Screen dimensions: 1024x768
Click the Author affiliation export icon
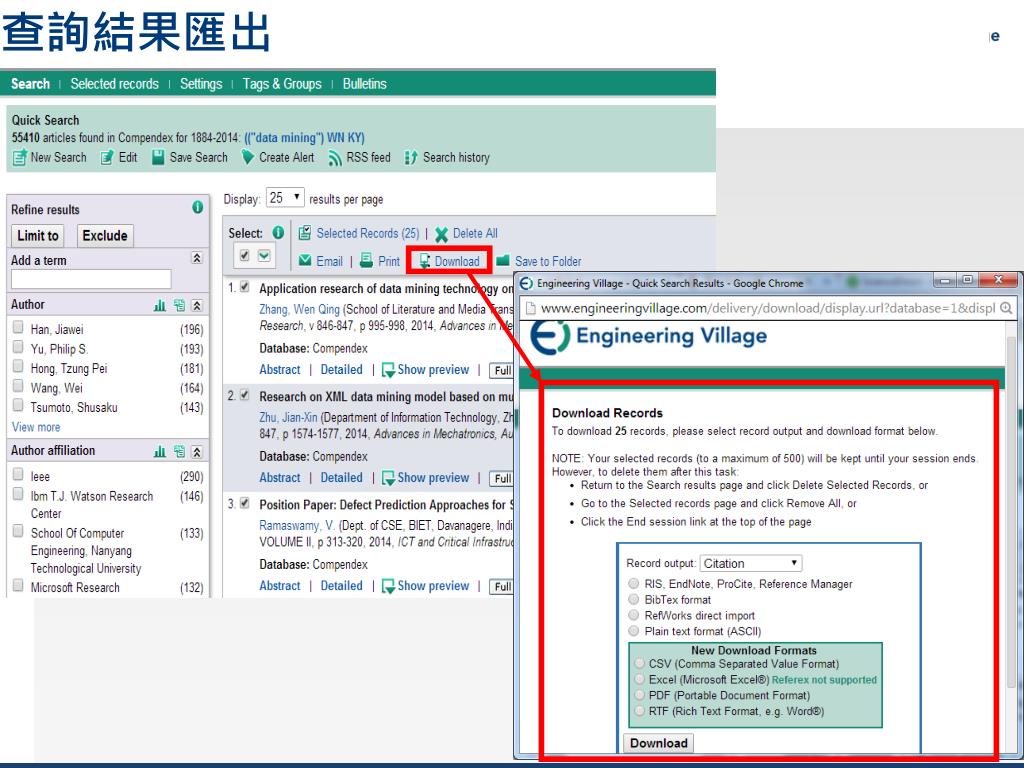tap(179, 451)
